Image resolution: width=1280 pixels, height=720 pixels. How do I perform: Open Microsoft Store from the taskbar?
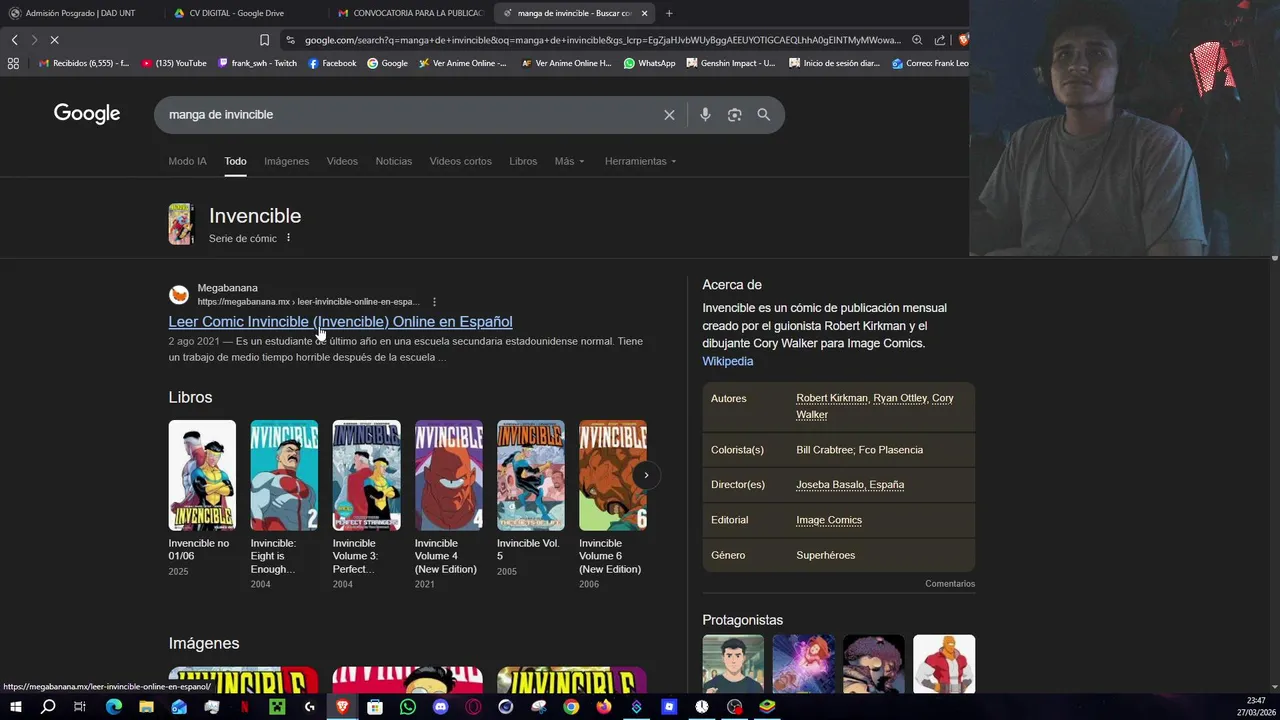(375, 707)
